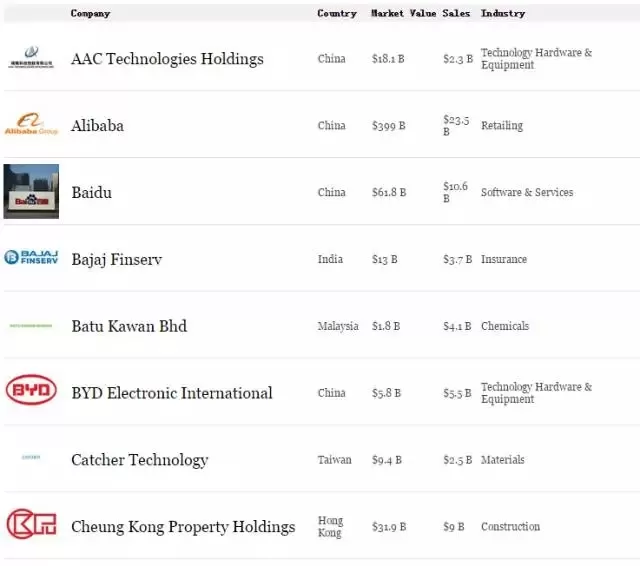Click the Cheung Kong Property logo

(31, 525)
